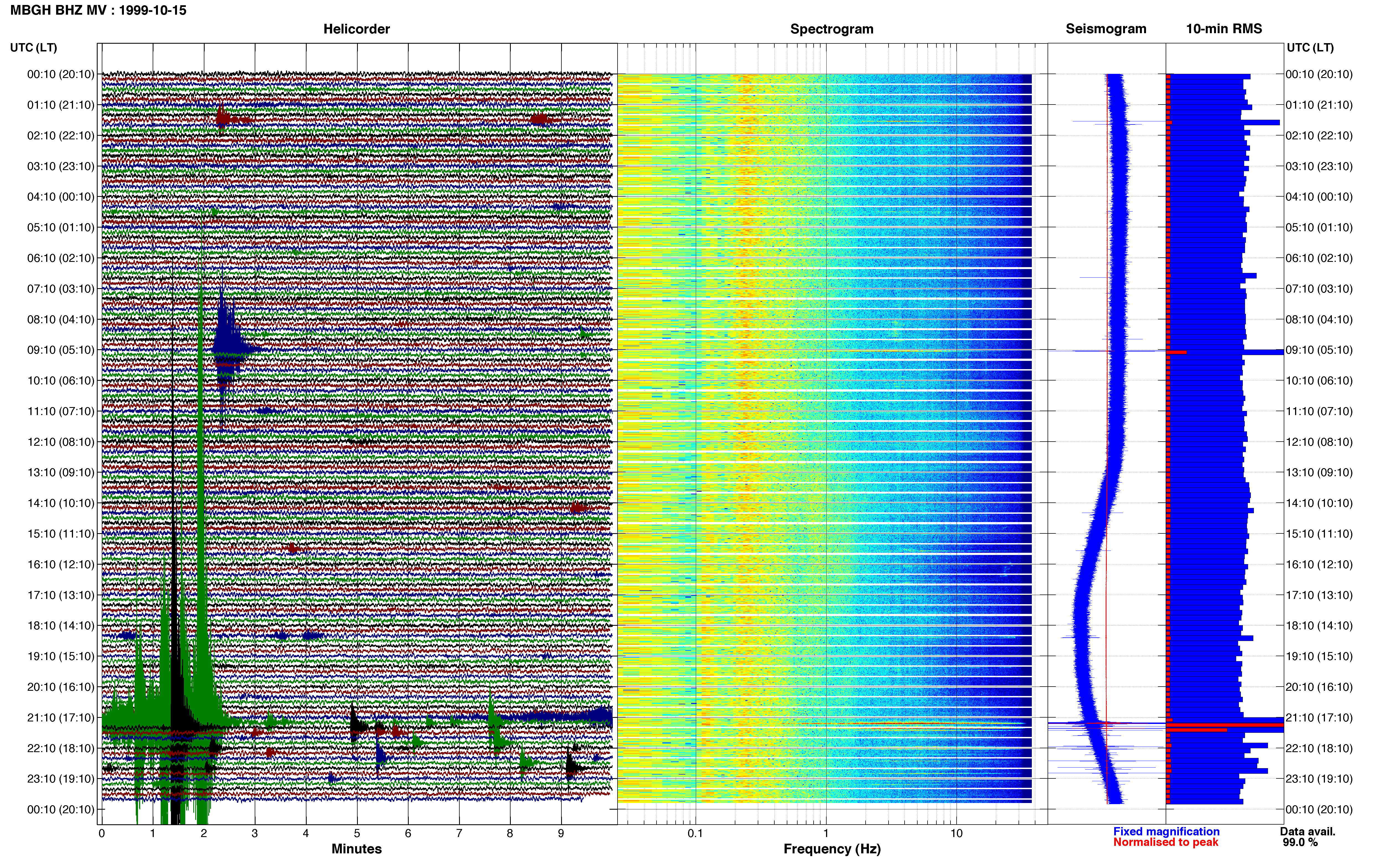1388x868 pixels.
Task: Click left time label '17:10 (13:10)'
Action: [x=61, y=595]
